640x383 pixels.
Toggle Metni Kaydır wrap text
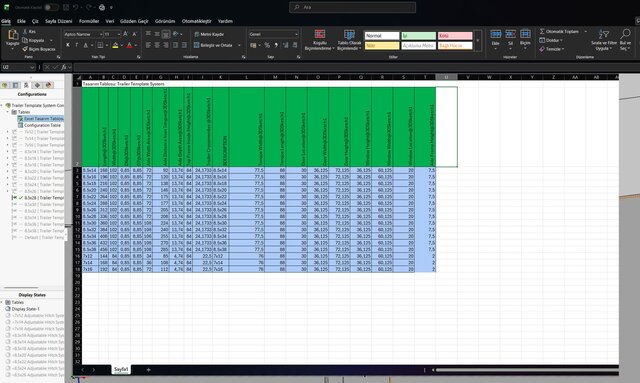209,34
